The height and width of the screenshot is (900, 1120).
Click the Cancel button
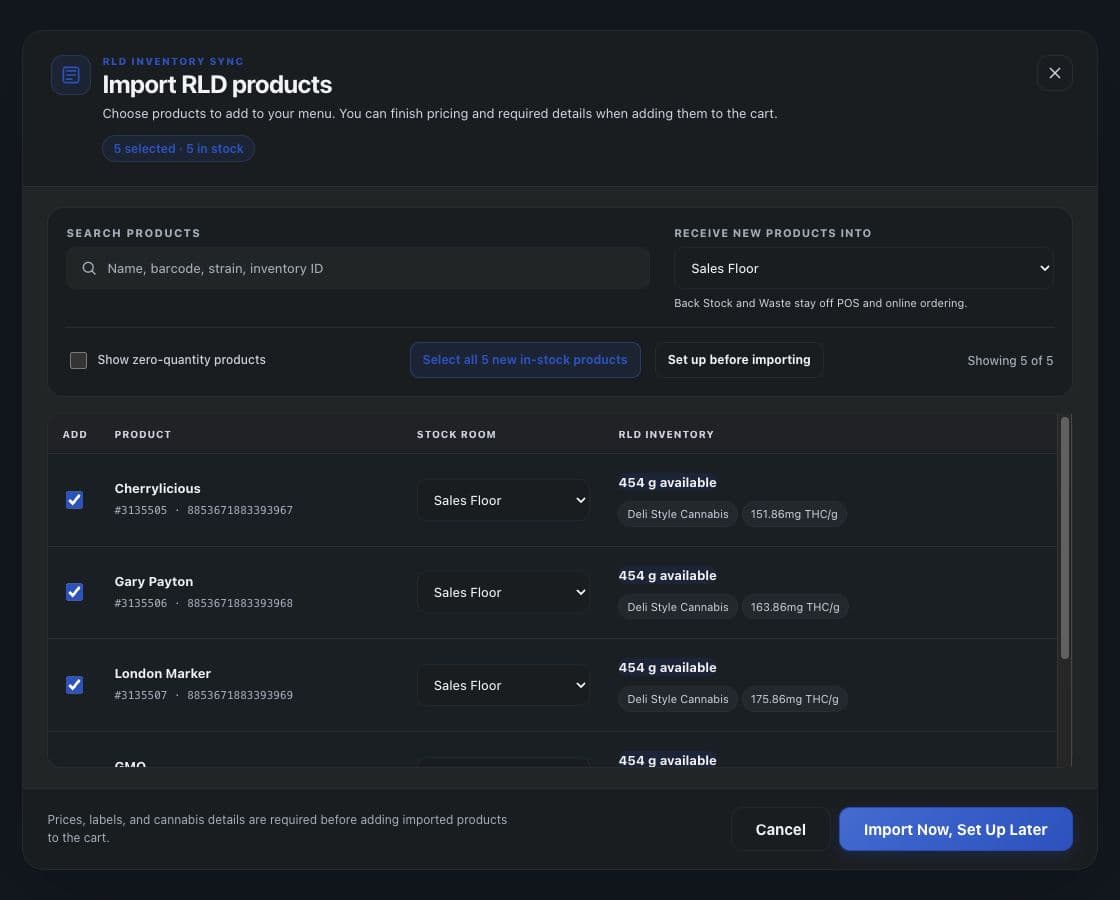click(780, 829)
